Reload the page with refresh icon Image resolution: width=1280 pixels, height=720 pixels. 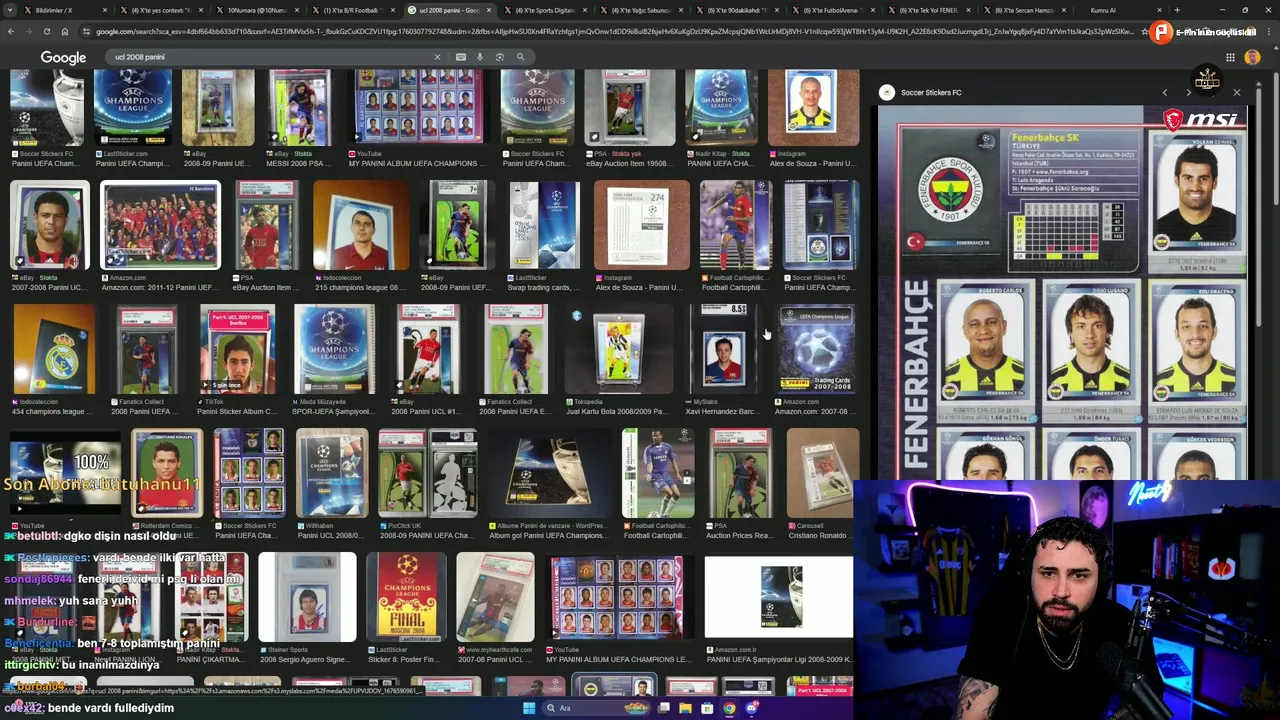[x=47, y=32]
